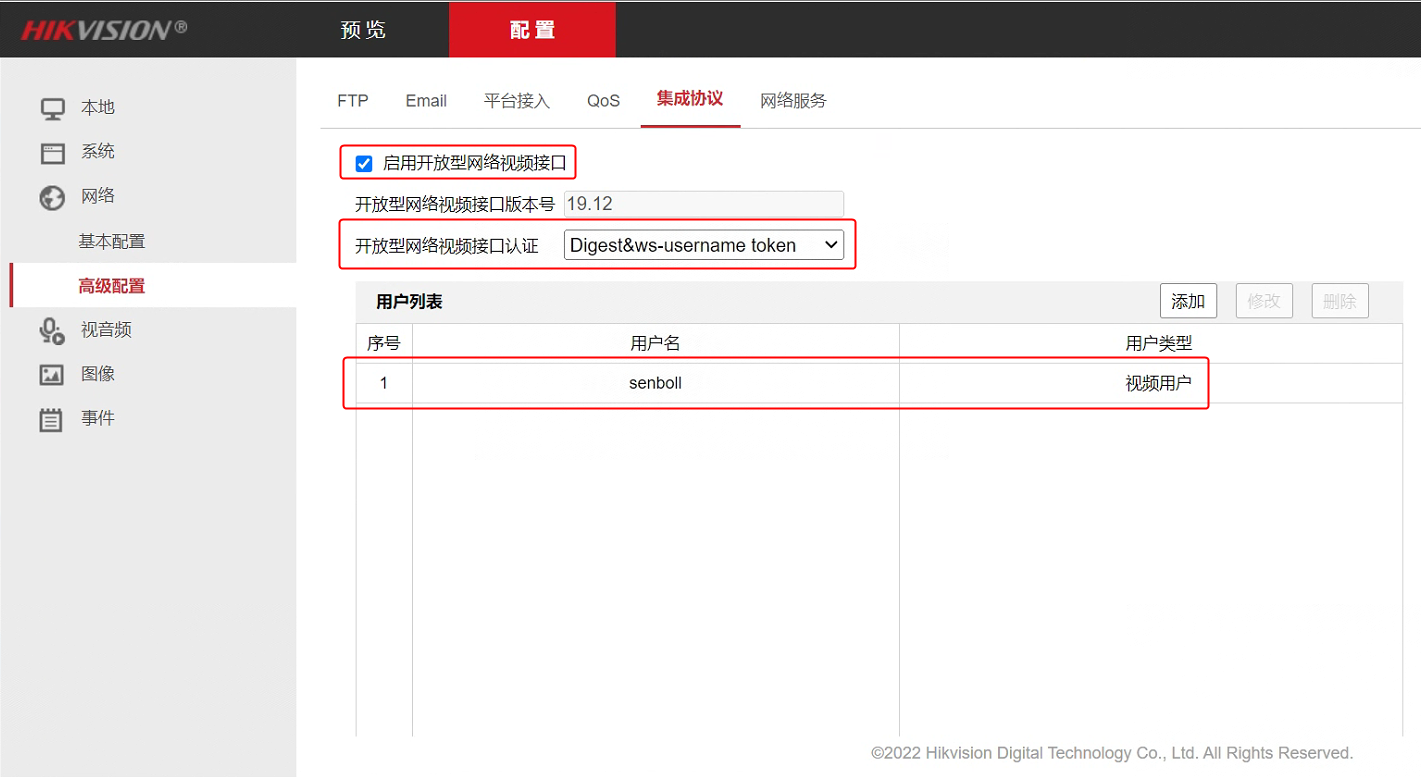
Task: Switch to the 预览 top tab
Action: (x=363, y=30)
